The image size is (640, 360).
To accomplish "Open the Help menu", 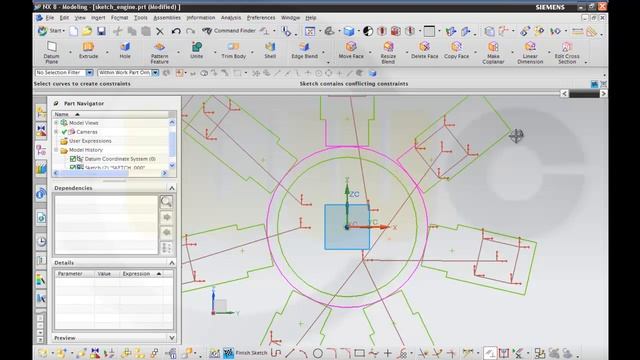I will pyautogui.click(x=311, y=18).
